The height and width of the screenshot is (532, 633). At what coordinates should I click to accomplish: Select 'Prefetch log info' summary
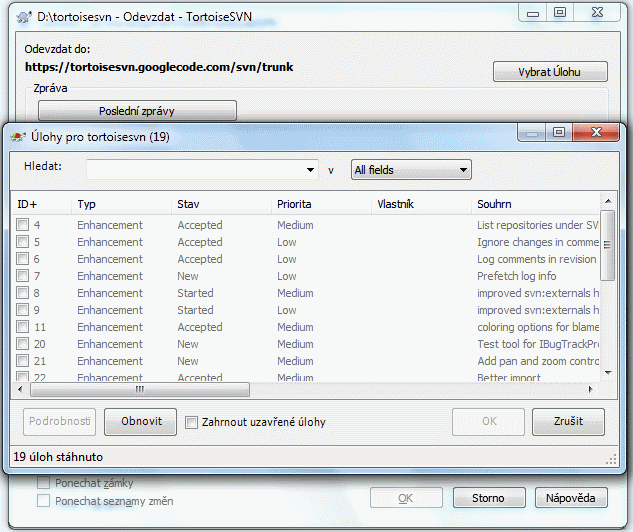(517, 276)
